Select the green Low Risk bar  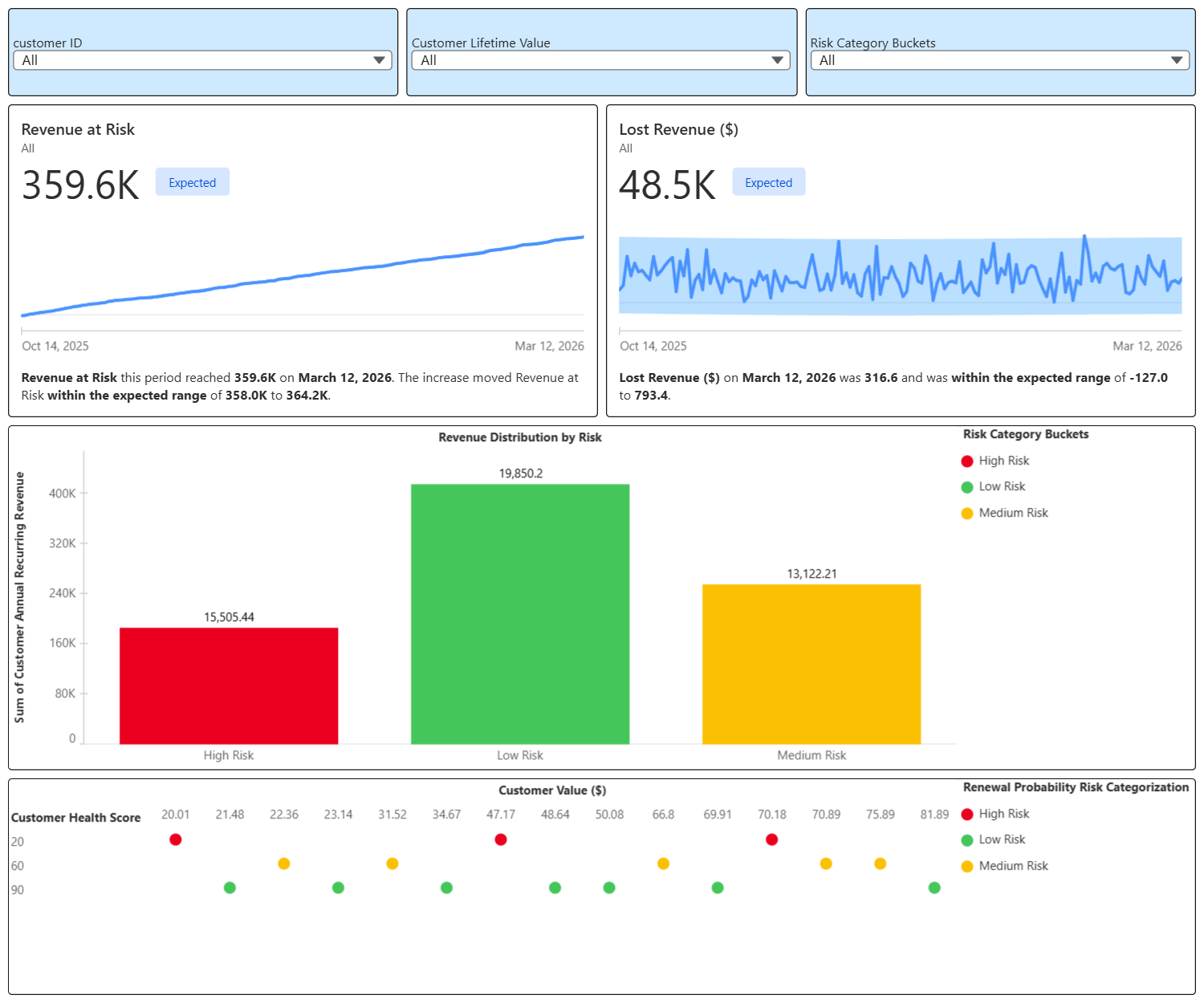point(520,614)
